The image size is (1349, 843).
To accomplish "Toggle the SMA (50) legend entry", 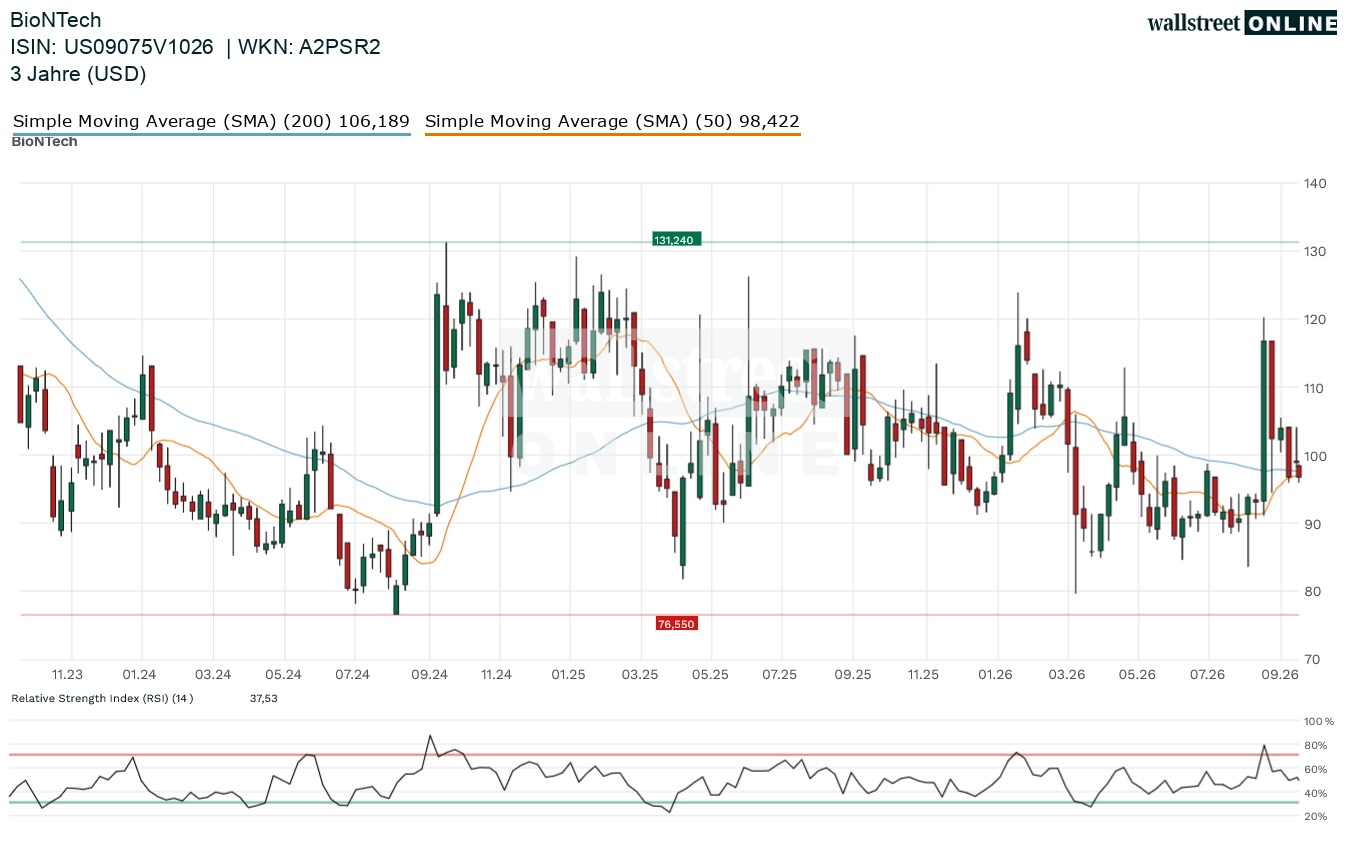I will click(612, 122).
